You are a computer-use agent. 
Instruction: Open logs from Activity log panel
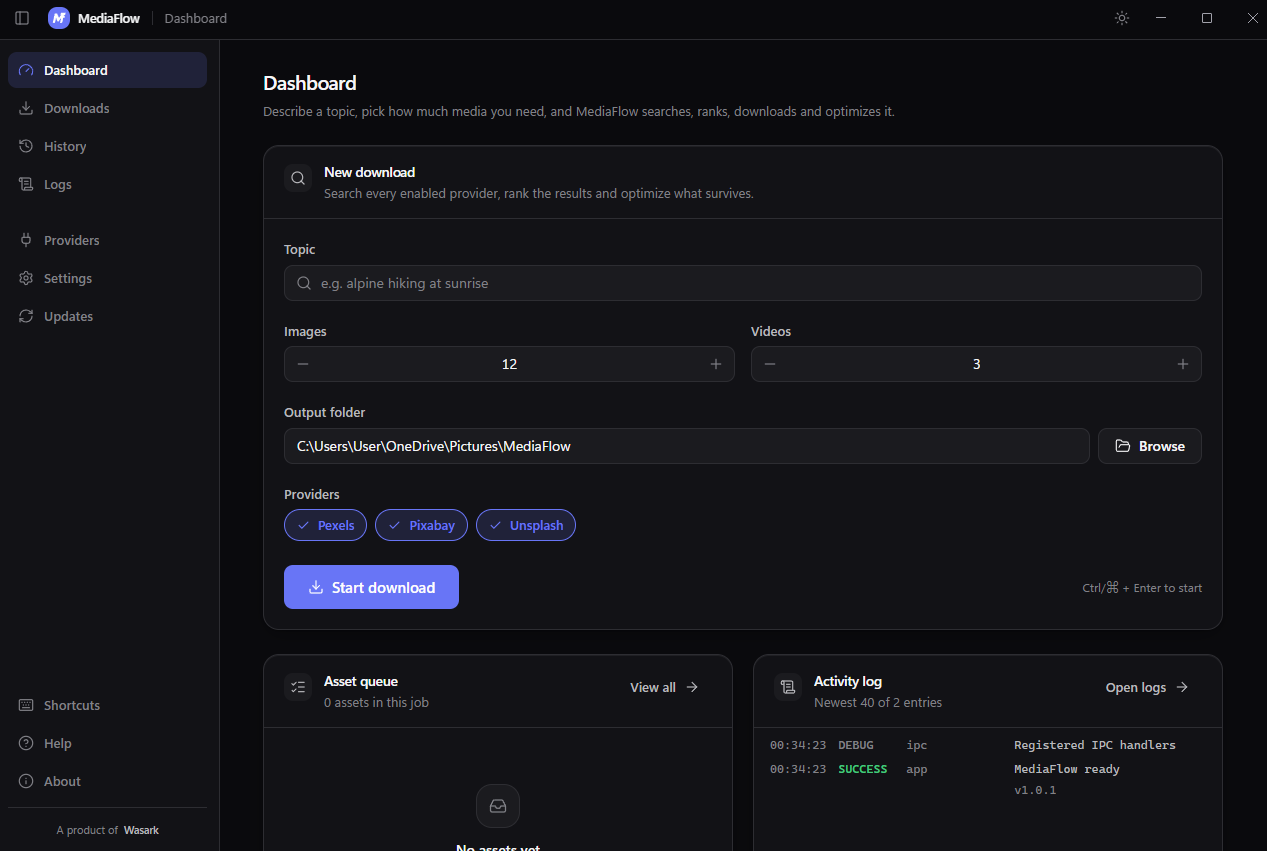pyautogui.click(x=1147, y=687)
